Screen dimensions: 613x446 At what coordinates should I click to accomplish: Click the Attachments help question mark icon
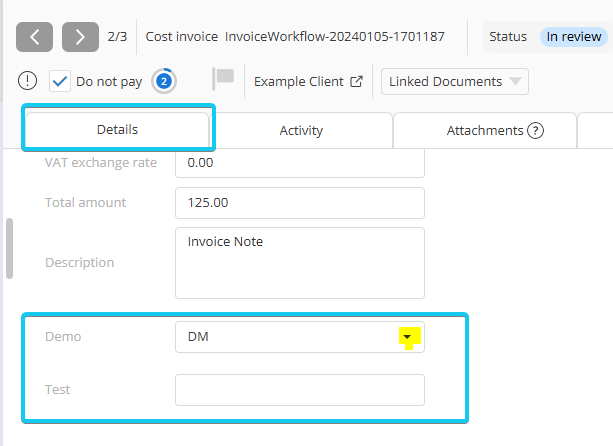(535, 131)
